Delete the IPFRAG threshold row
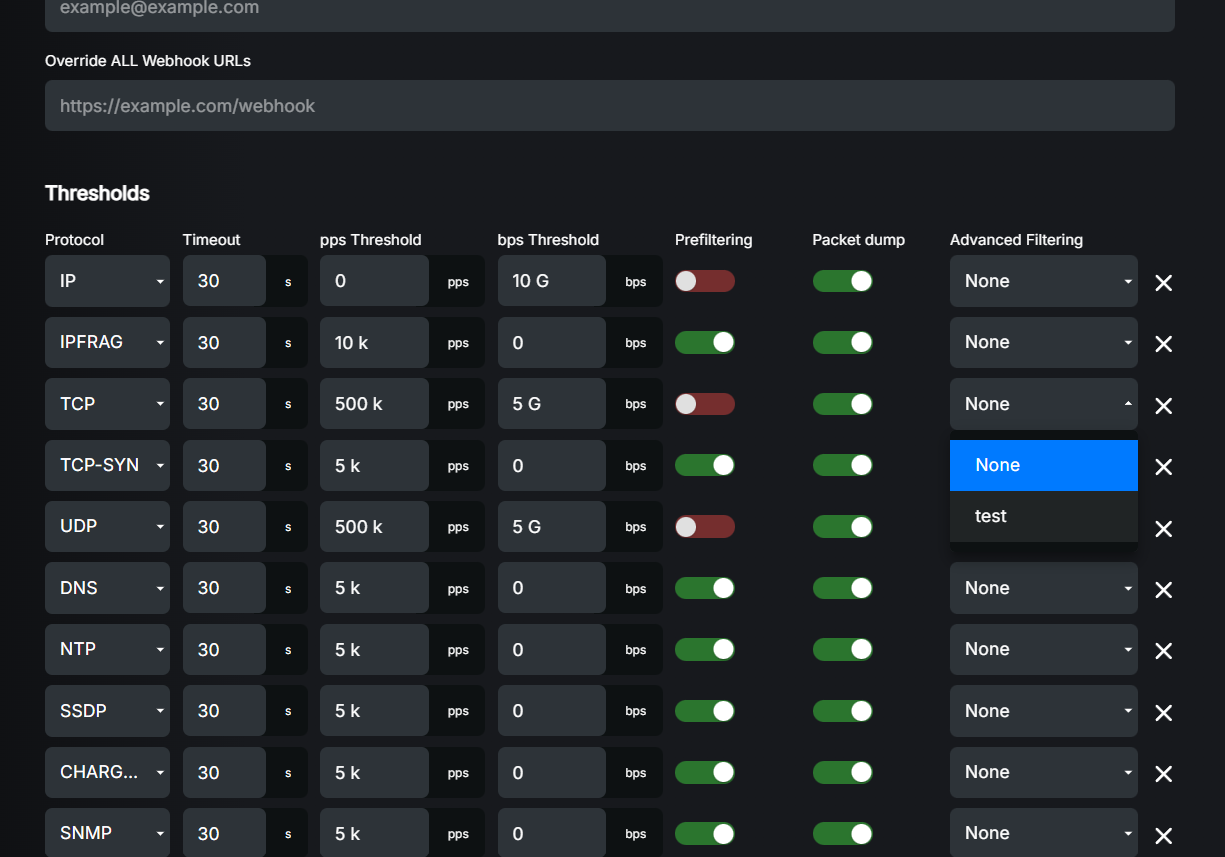The image size is (1225, 857). click(1163, 344)
